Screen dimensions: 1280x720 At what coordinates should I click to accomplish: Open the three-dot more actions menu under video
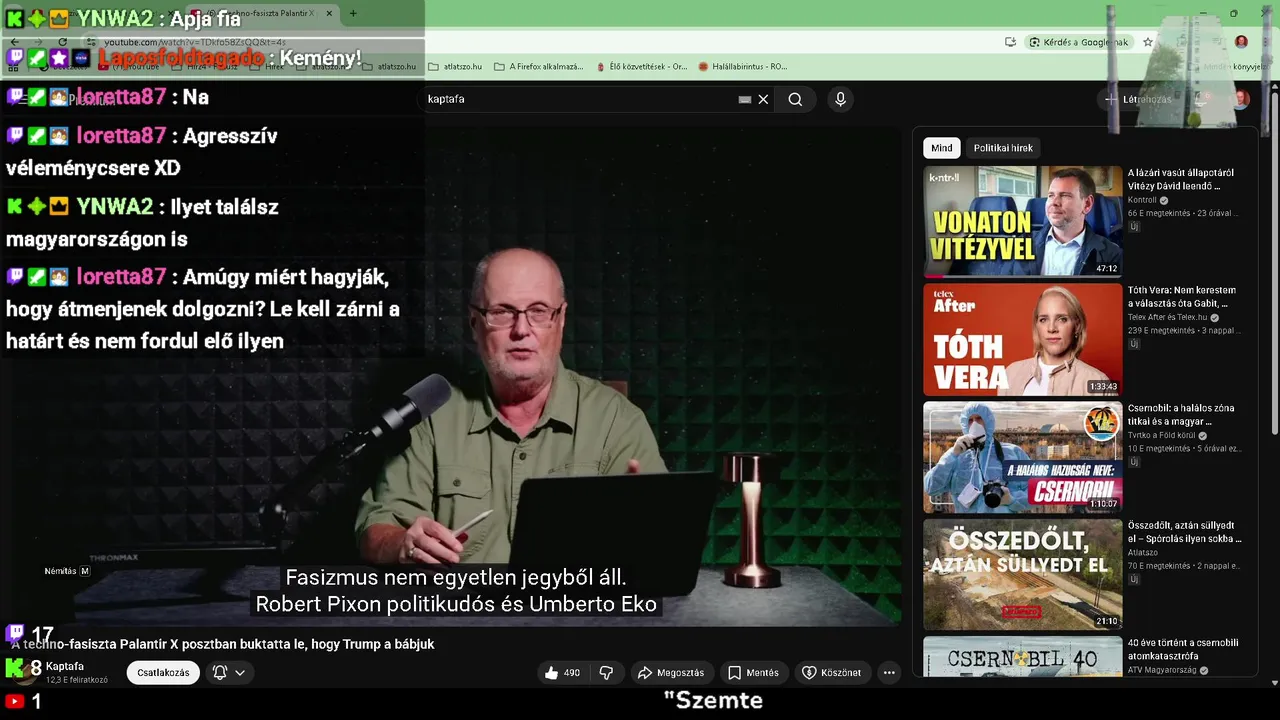point(889,673)
